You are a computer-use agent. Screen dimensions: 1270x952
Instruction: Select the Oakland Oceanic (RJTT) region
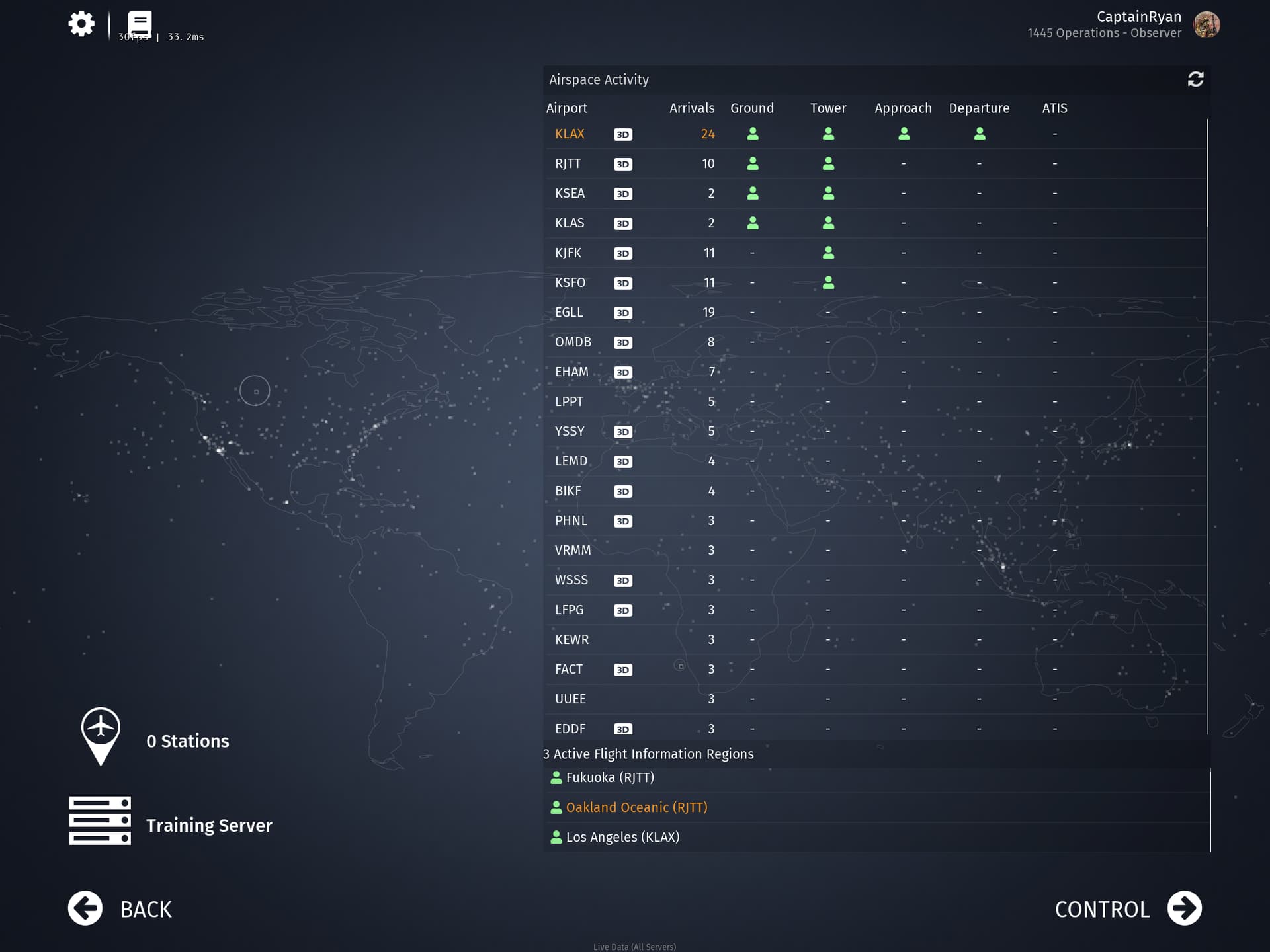point(636,807)
